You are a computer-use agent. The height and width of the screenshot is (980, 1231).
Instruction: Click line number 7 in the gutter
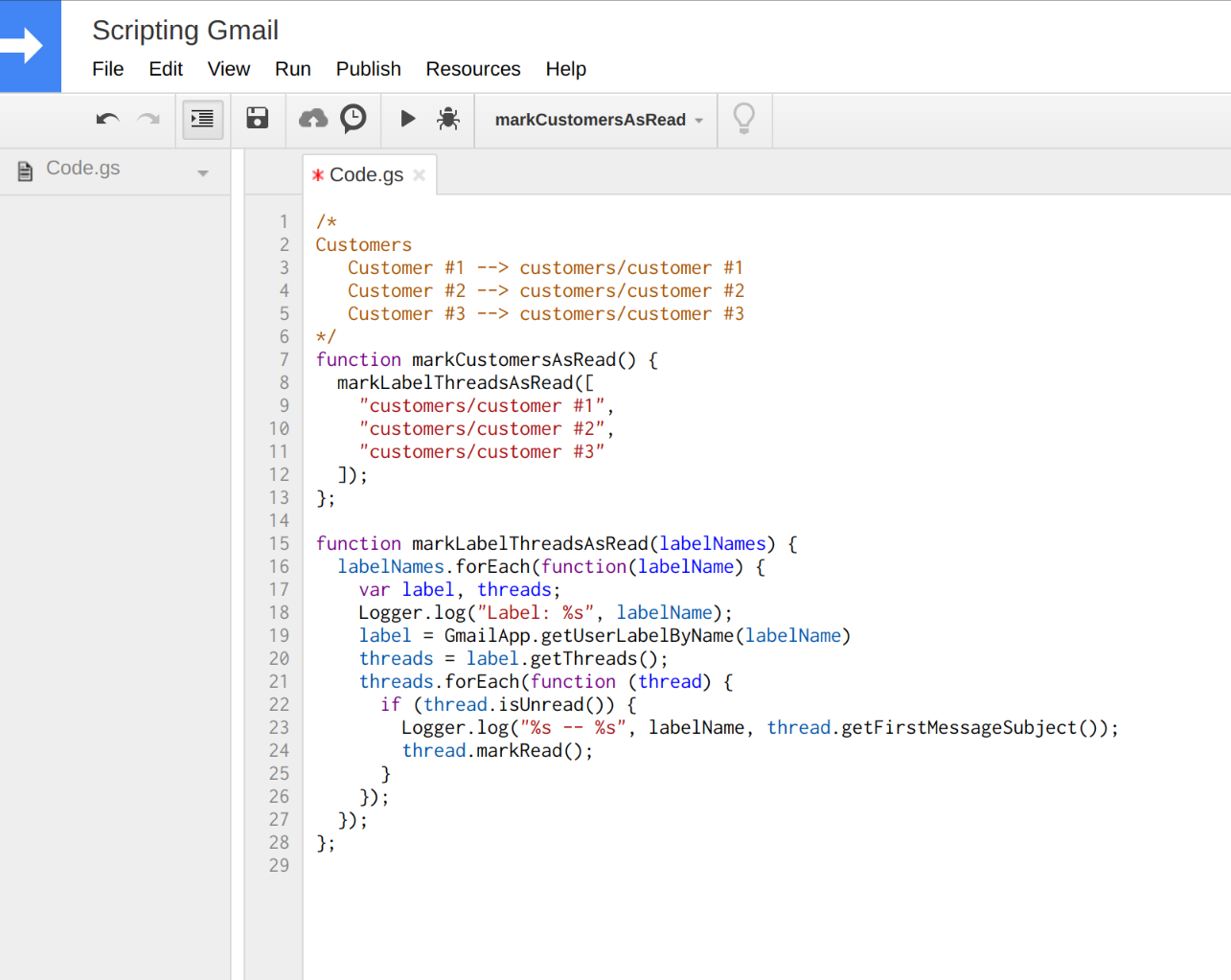pyautogui.click(x=284, y=359)
